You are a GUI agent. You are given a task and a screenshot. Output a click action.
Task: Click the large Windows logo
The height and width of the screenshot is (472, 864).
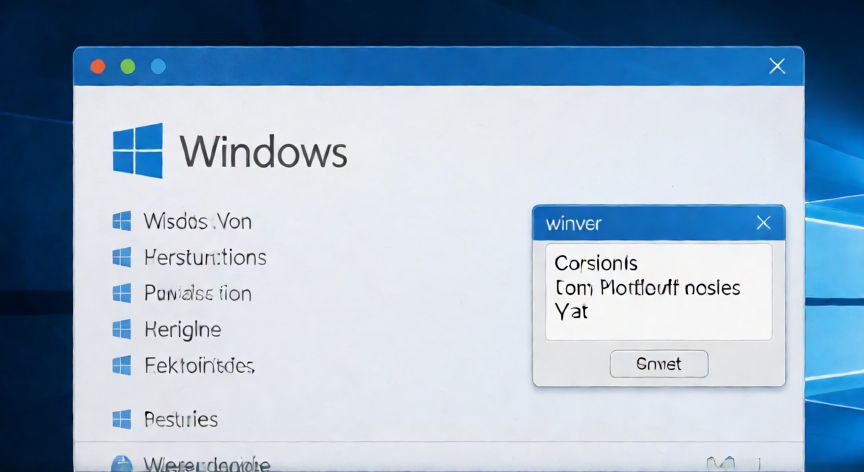point(138,150)
